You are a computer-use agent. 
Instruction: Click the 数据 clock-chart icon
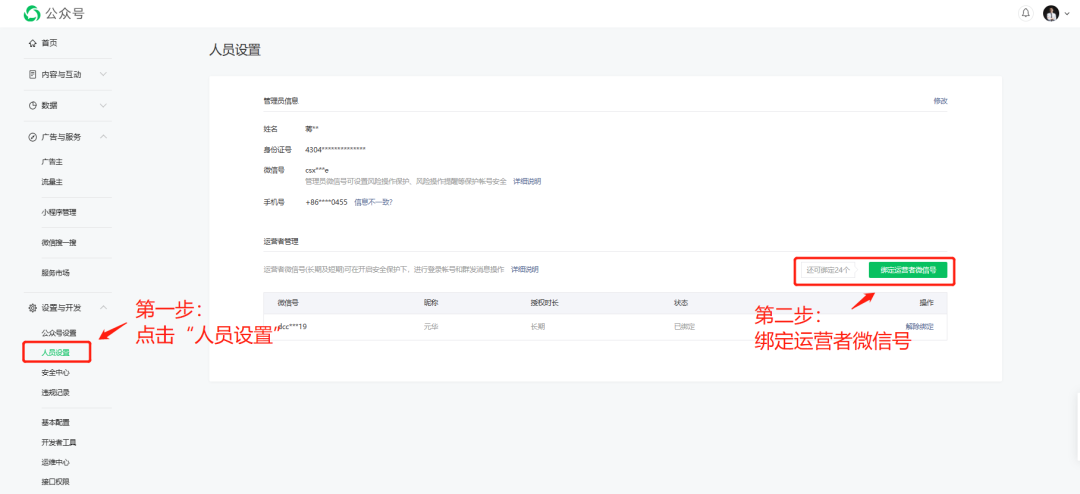click(x=33, y=105)
